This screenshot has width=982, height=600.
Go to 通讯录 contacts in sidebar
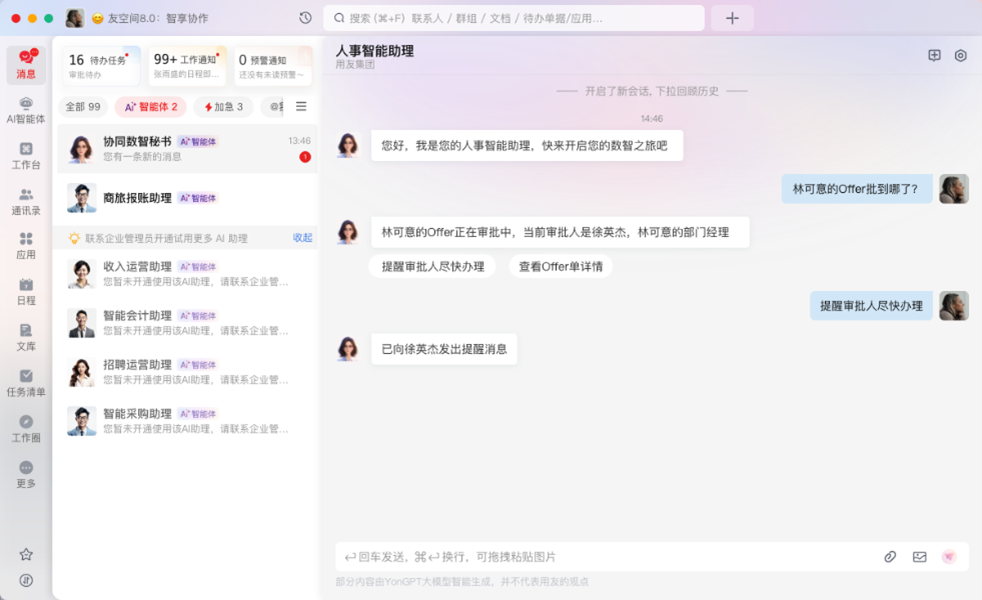(x=26, y=201)
